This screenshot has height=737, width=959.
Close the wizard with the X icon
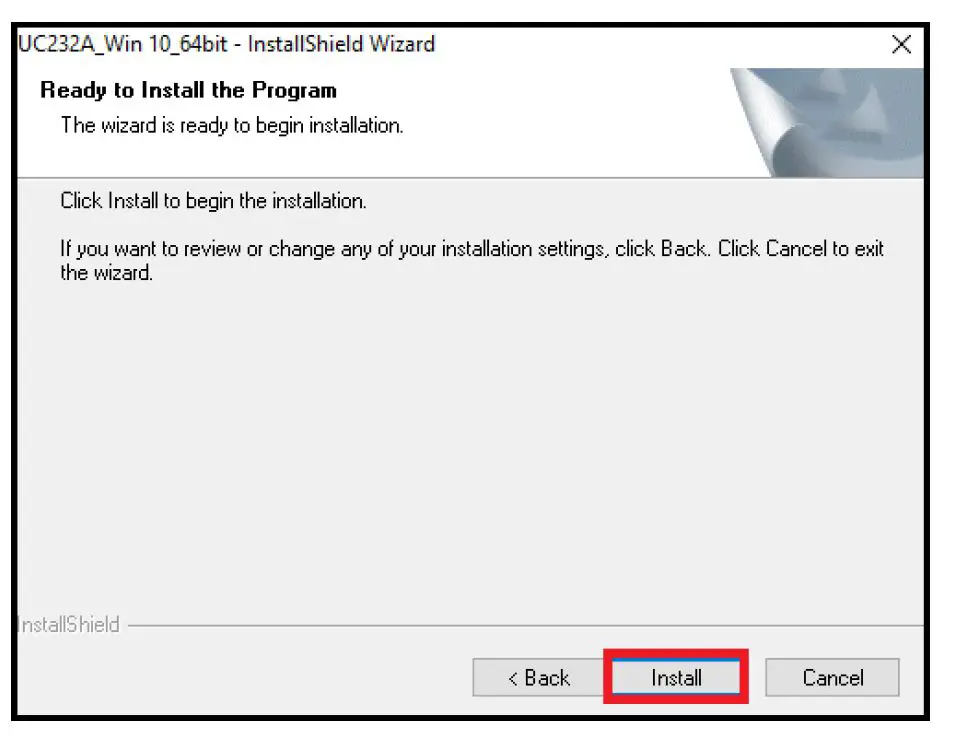902,44
